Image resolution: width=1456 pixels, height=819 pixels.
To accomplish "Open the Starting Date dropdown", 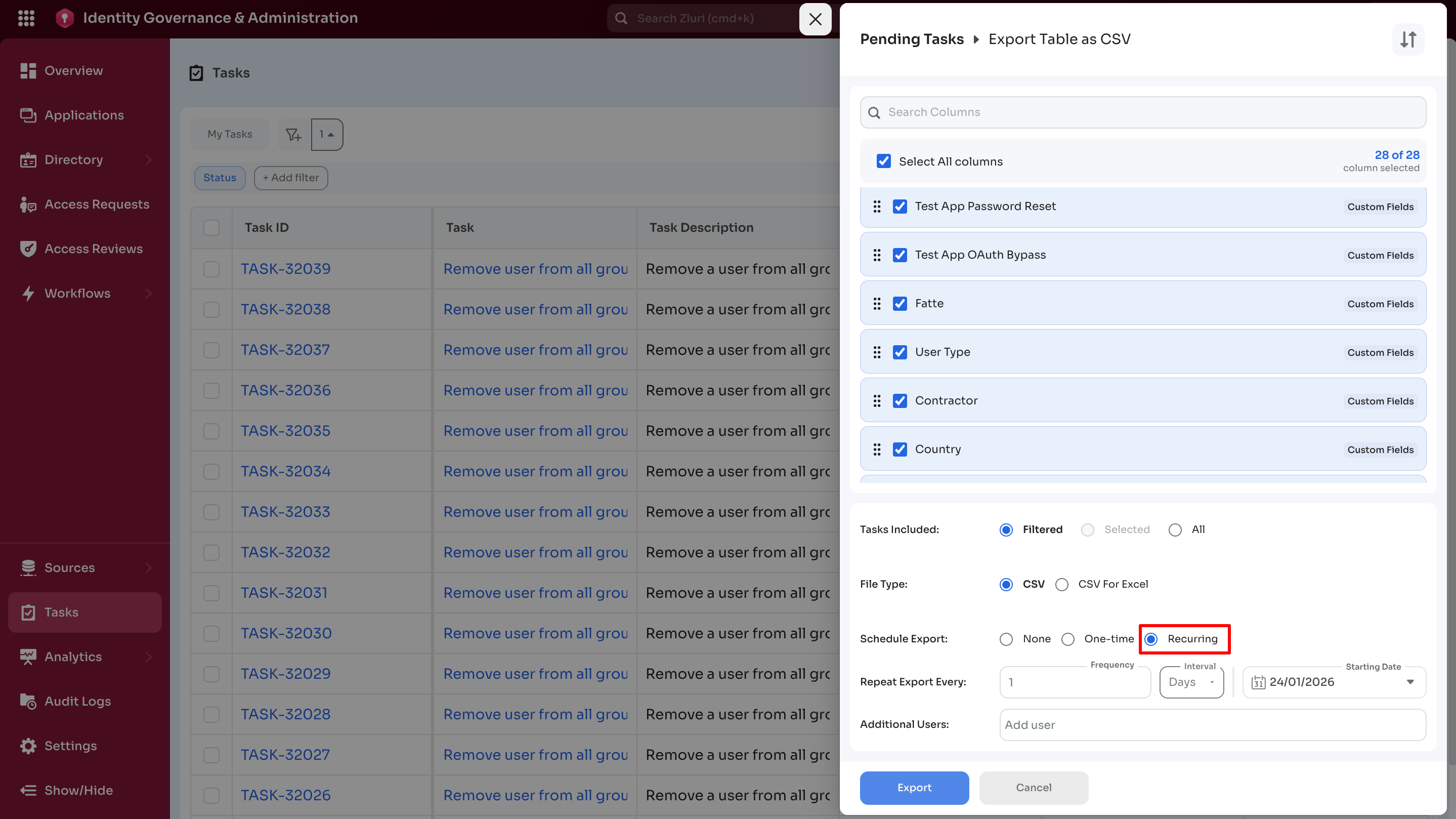I will click(x=1411, y=682).
